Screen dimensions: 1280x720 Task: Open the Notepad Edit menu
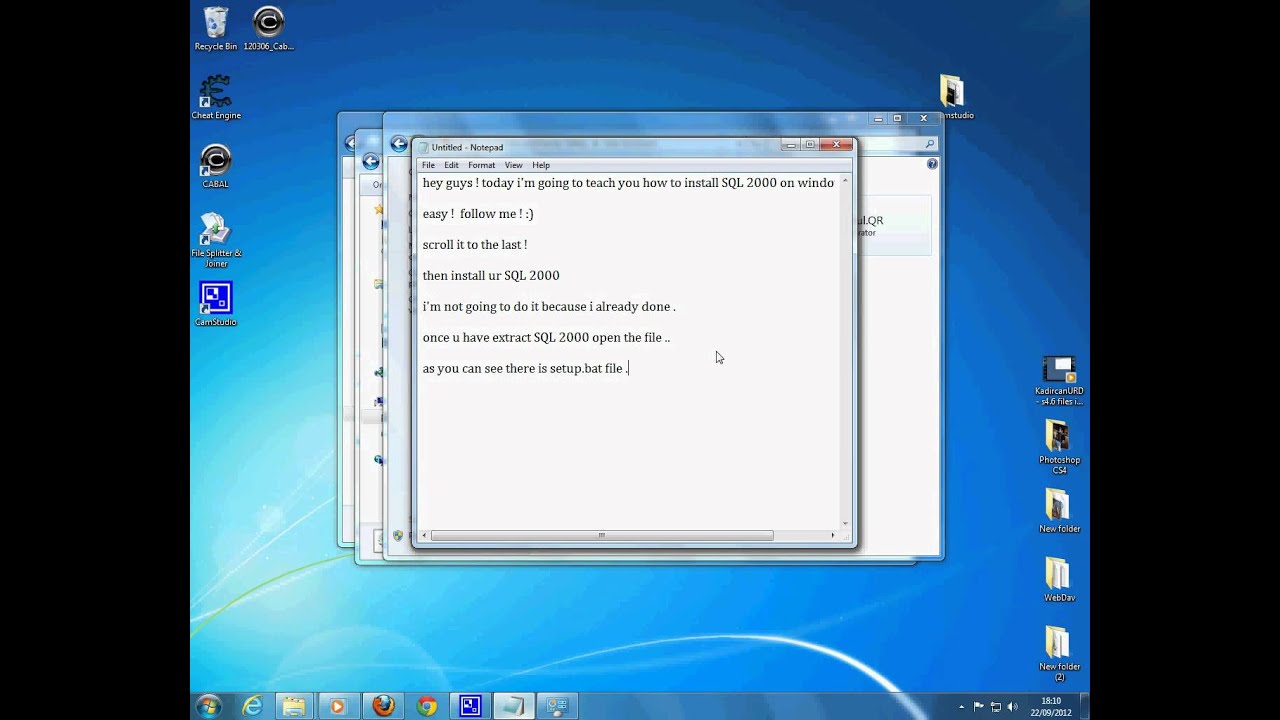[451, 165]
